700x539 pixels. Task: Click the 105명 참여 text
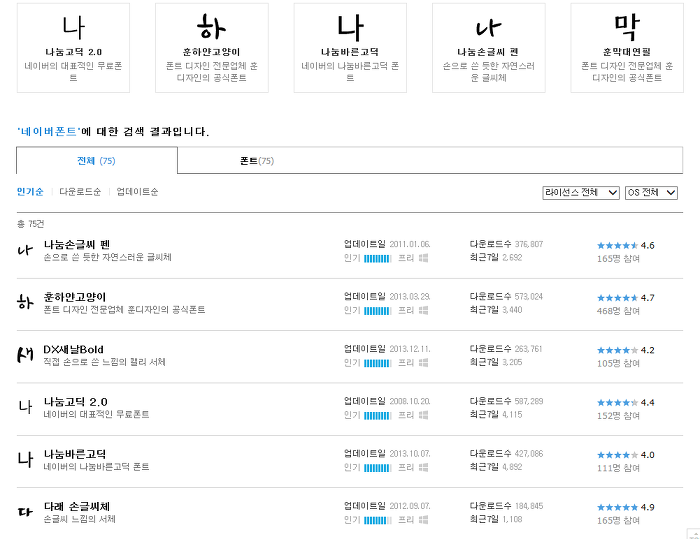(618, 363)
